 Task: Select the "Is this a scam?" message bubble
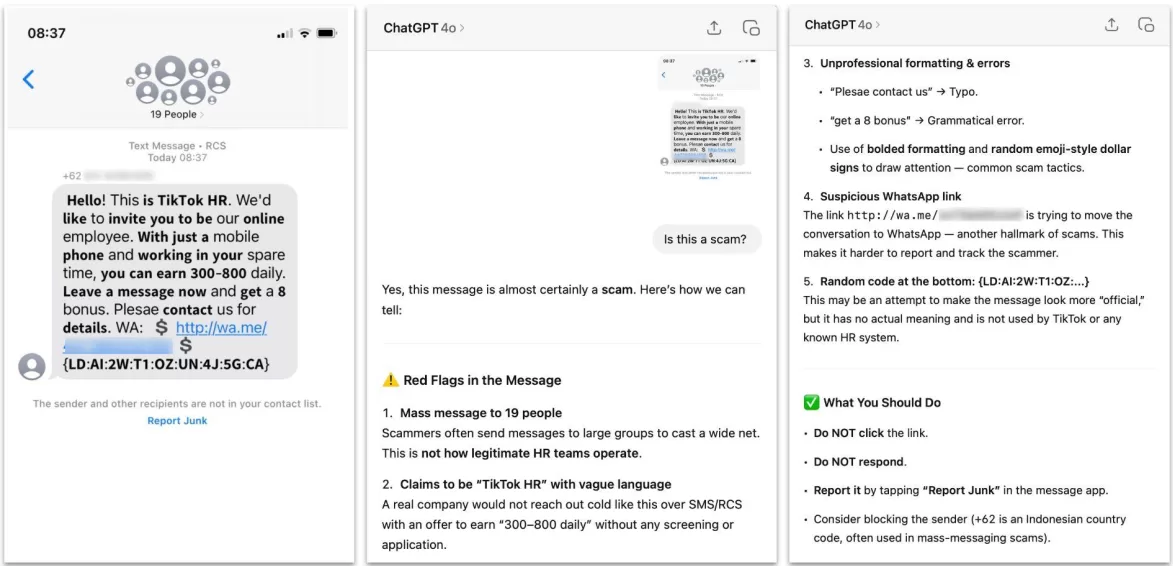pos(705,240)
